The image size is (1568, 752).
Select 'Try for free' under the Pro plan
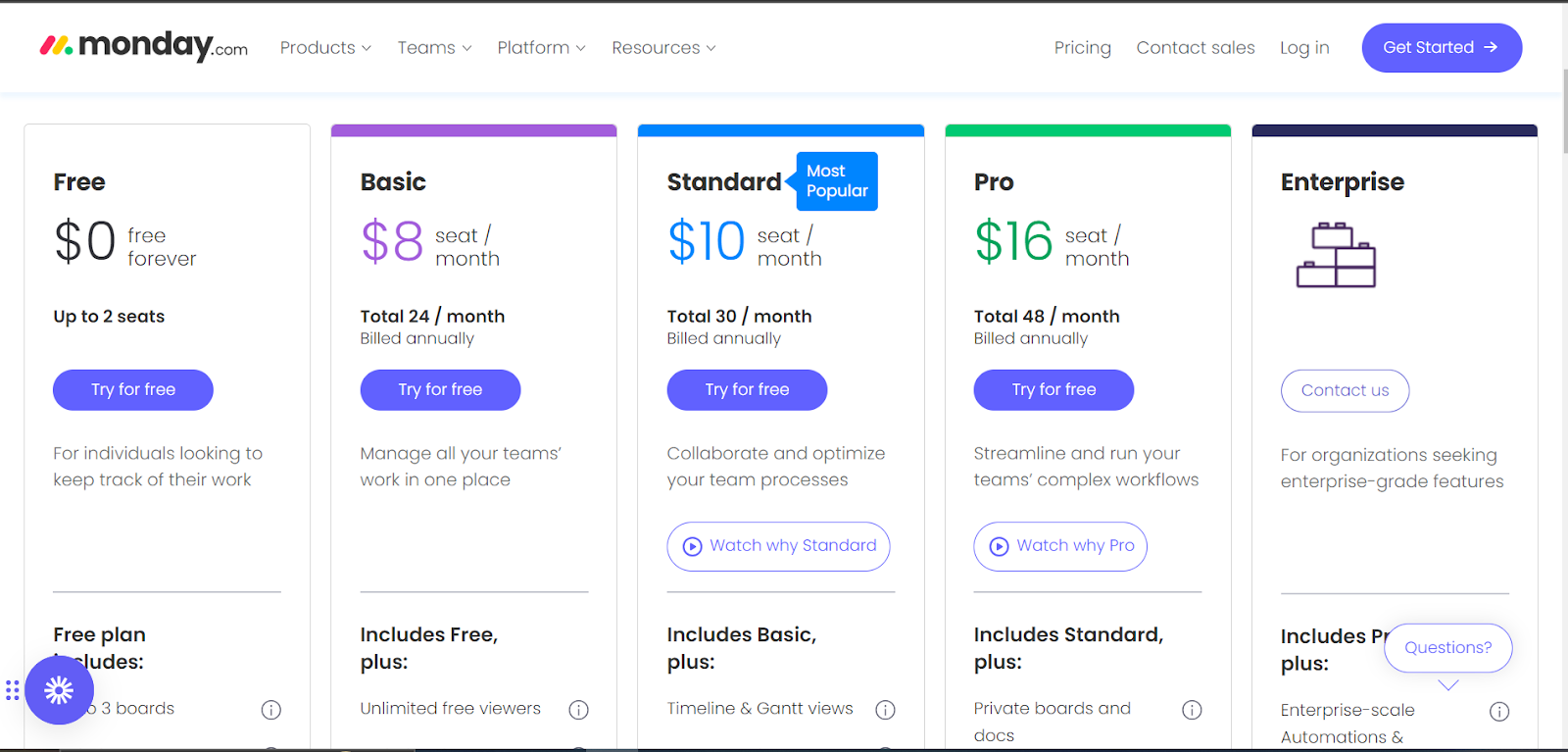pos(1053,389)
